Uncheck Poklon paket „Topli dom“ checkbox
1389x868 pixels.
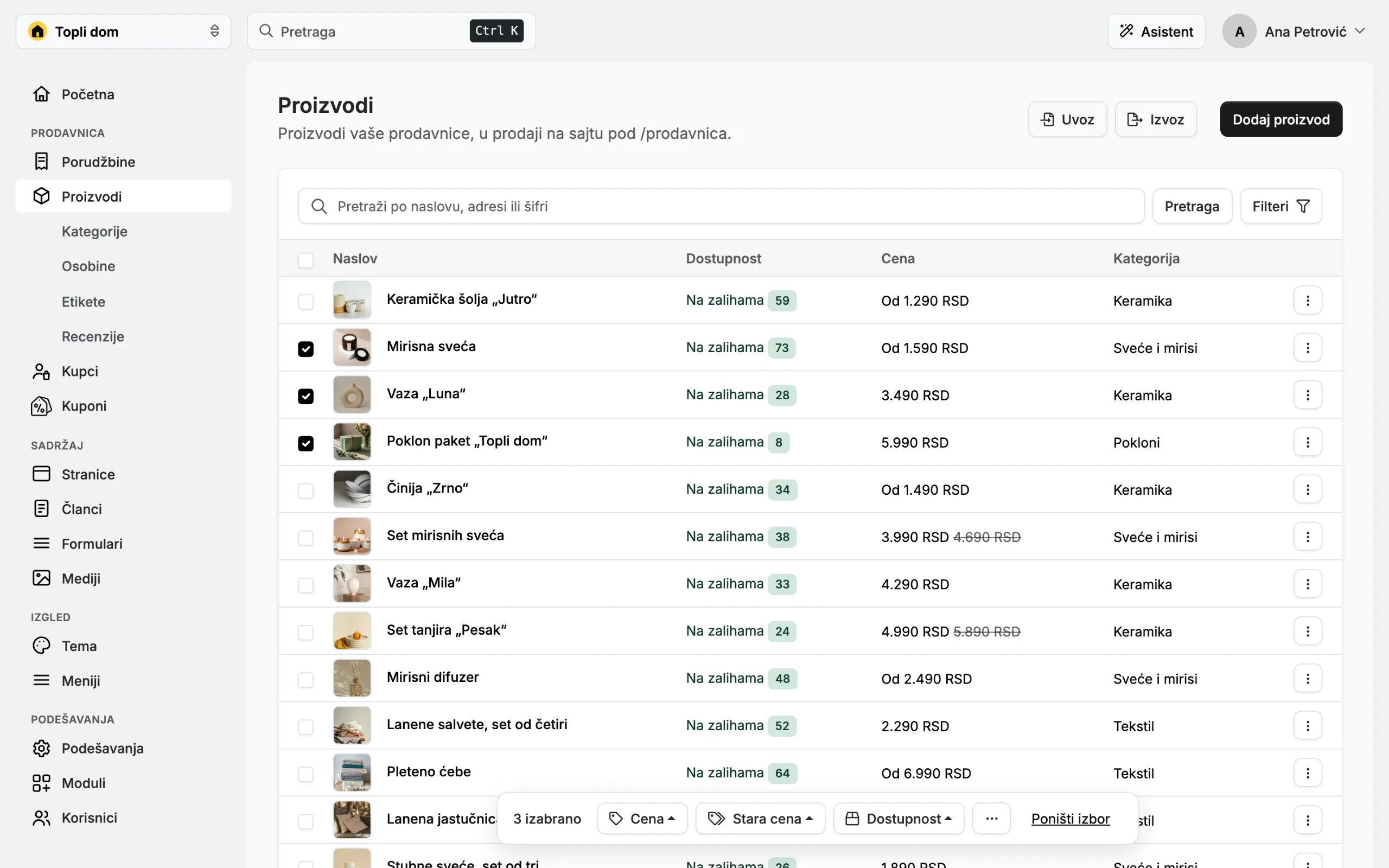coord(306,444)
